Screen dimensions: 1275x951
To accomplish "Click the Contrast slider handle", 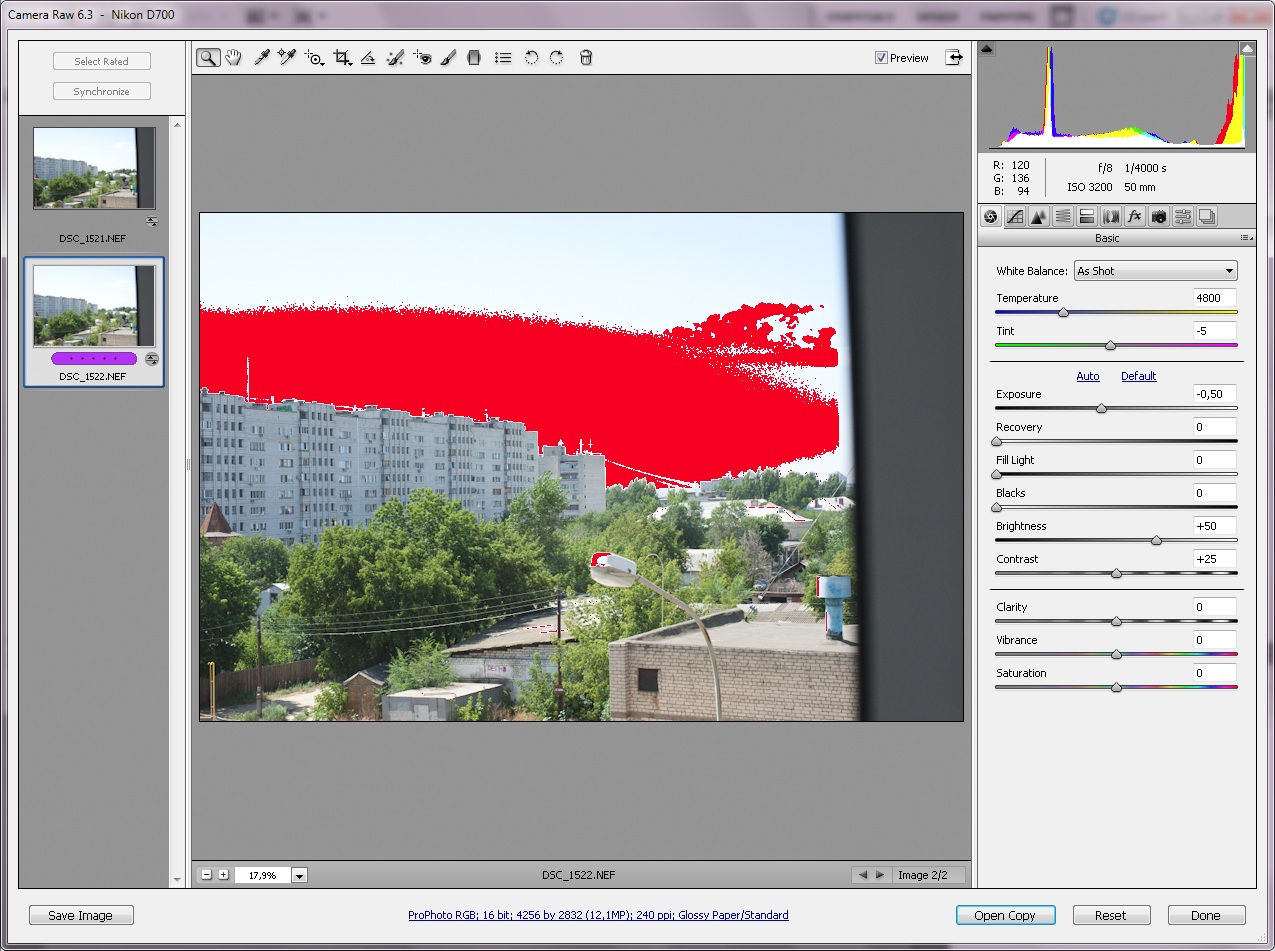I will [1116, 573].
